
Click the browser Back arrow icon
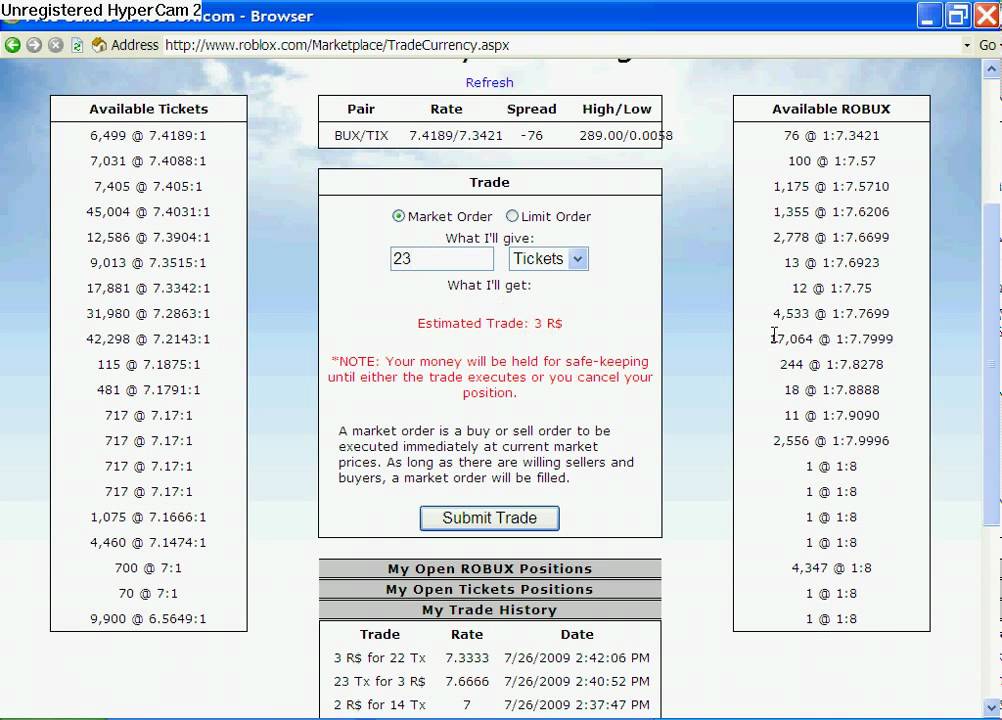(x=12, y=45)
